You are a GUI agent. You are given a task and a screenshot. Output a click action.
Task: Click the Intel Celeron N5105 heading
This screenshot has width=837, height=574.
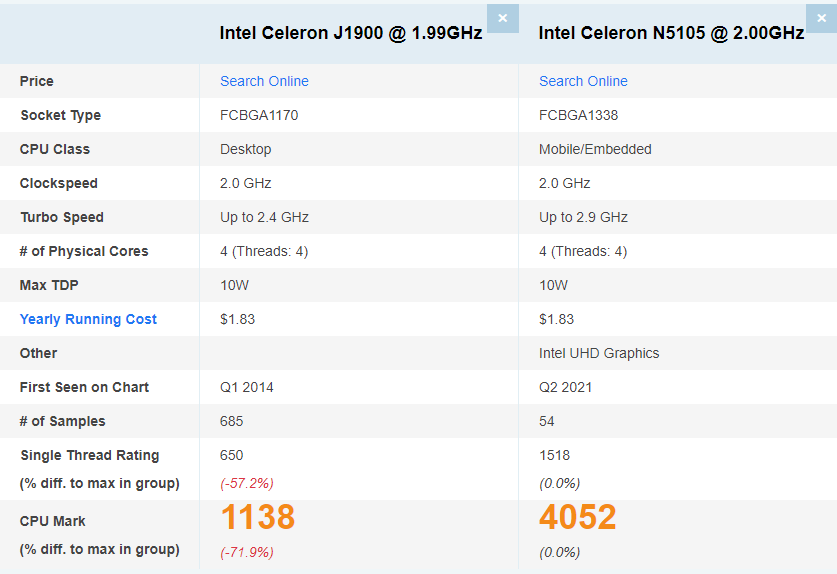coord(671,33)
